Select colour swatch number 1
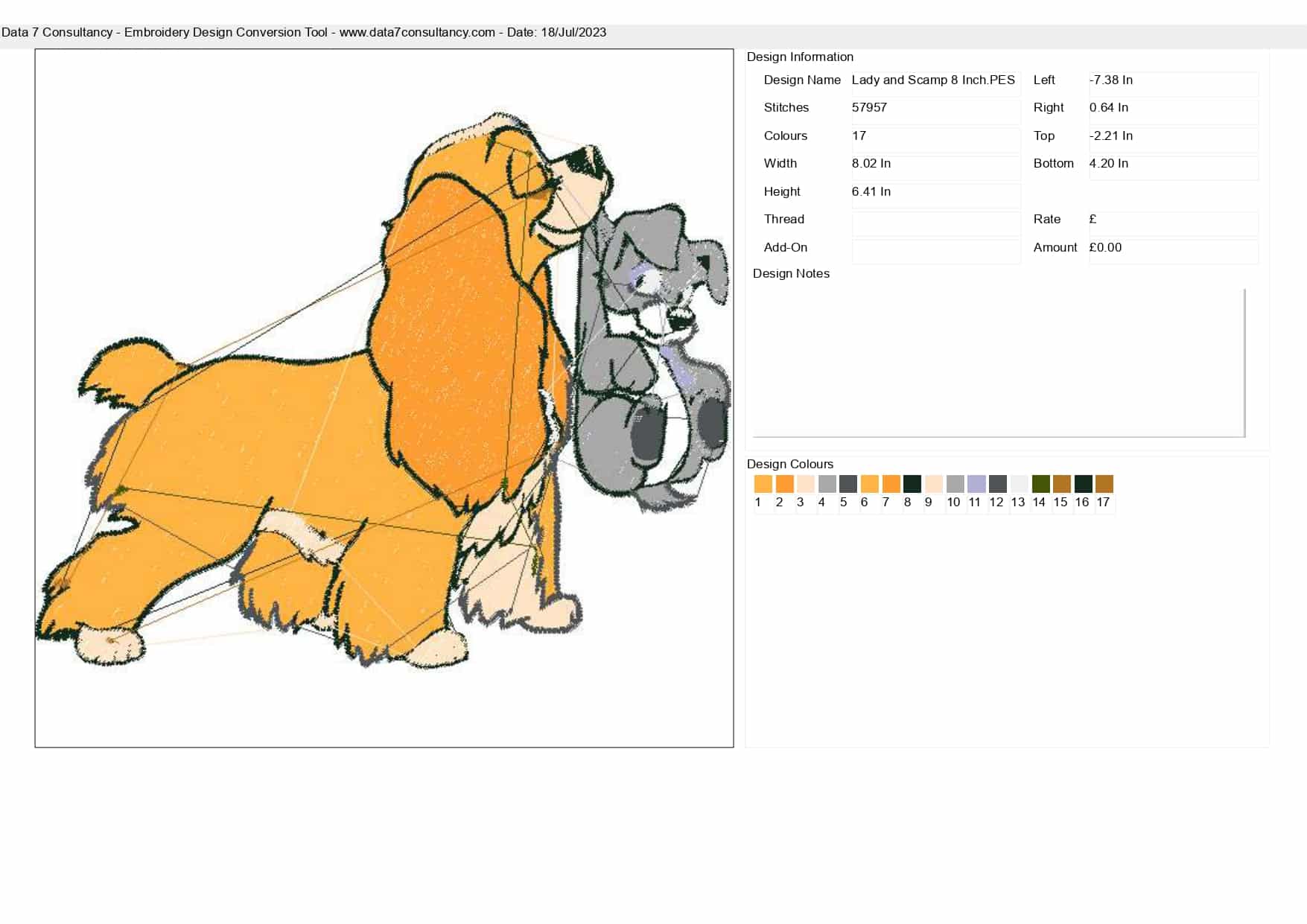 click(763, 484)
